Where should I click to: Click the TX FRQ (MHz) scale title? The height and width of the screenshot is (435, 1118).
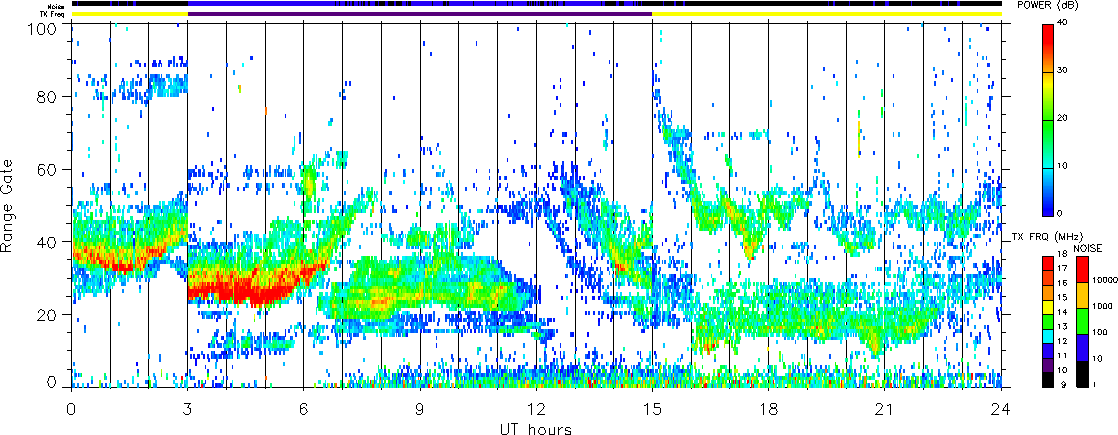coord(1045,236)
